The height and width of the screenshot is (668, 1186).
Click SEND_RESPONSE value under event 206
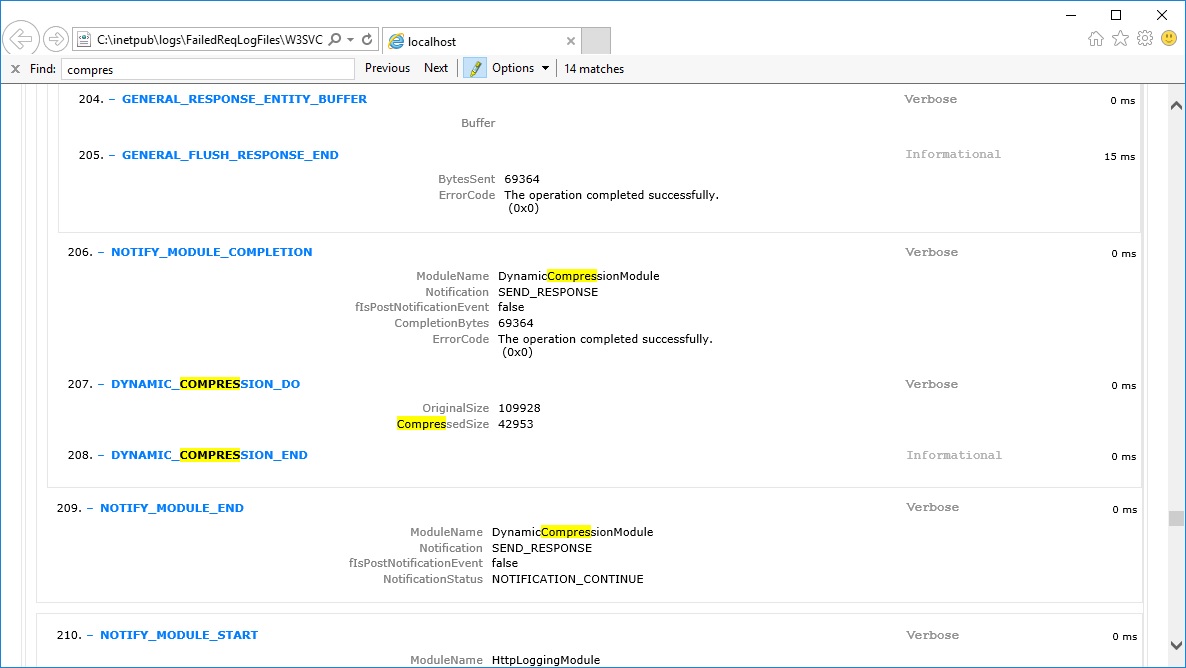548,292
